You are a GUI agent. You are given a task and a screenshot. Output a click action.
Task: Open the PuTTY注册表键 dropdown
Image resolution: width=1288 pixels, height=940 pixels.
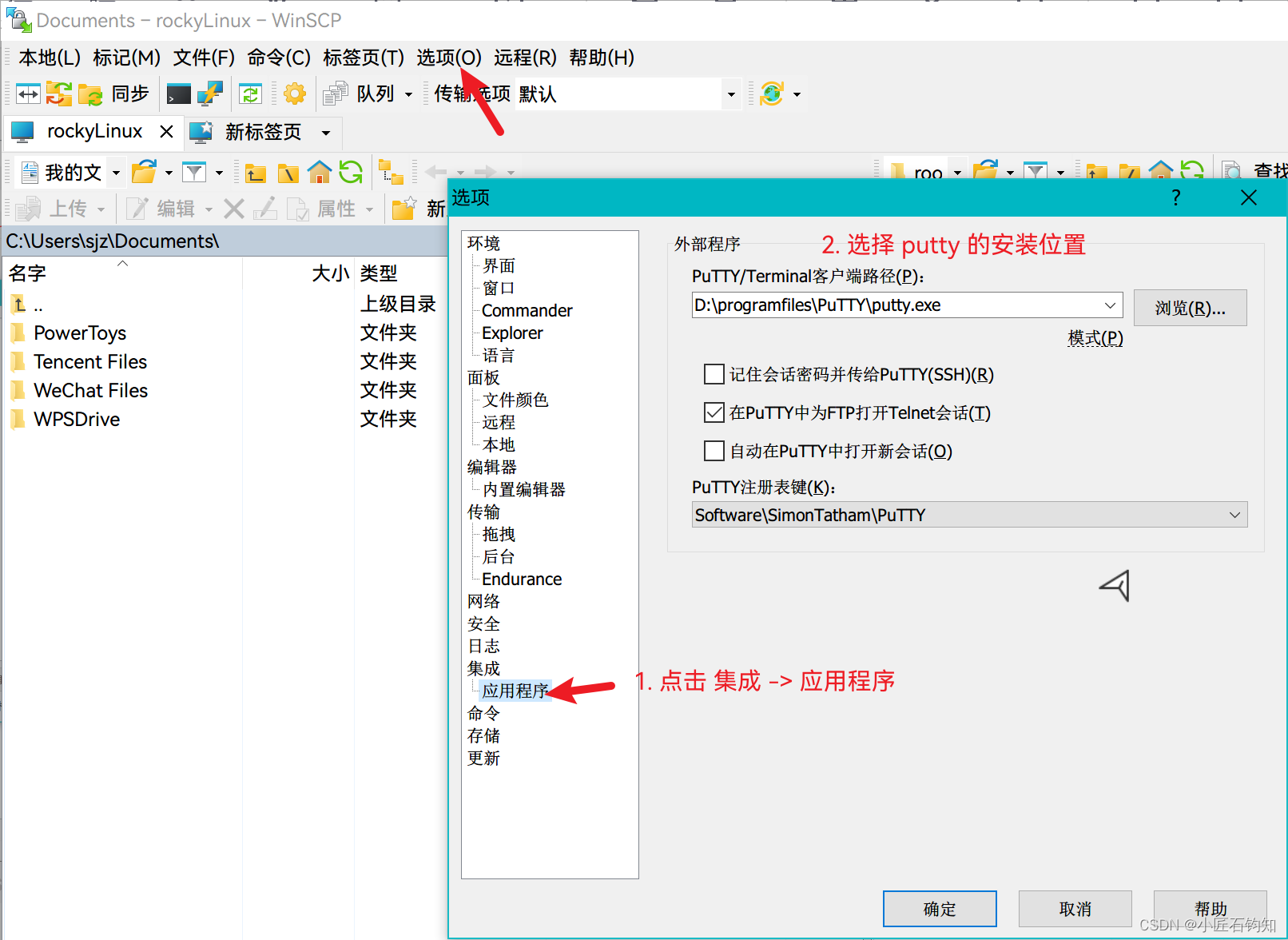pyautogui.click(x=969, y=515)
